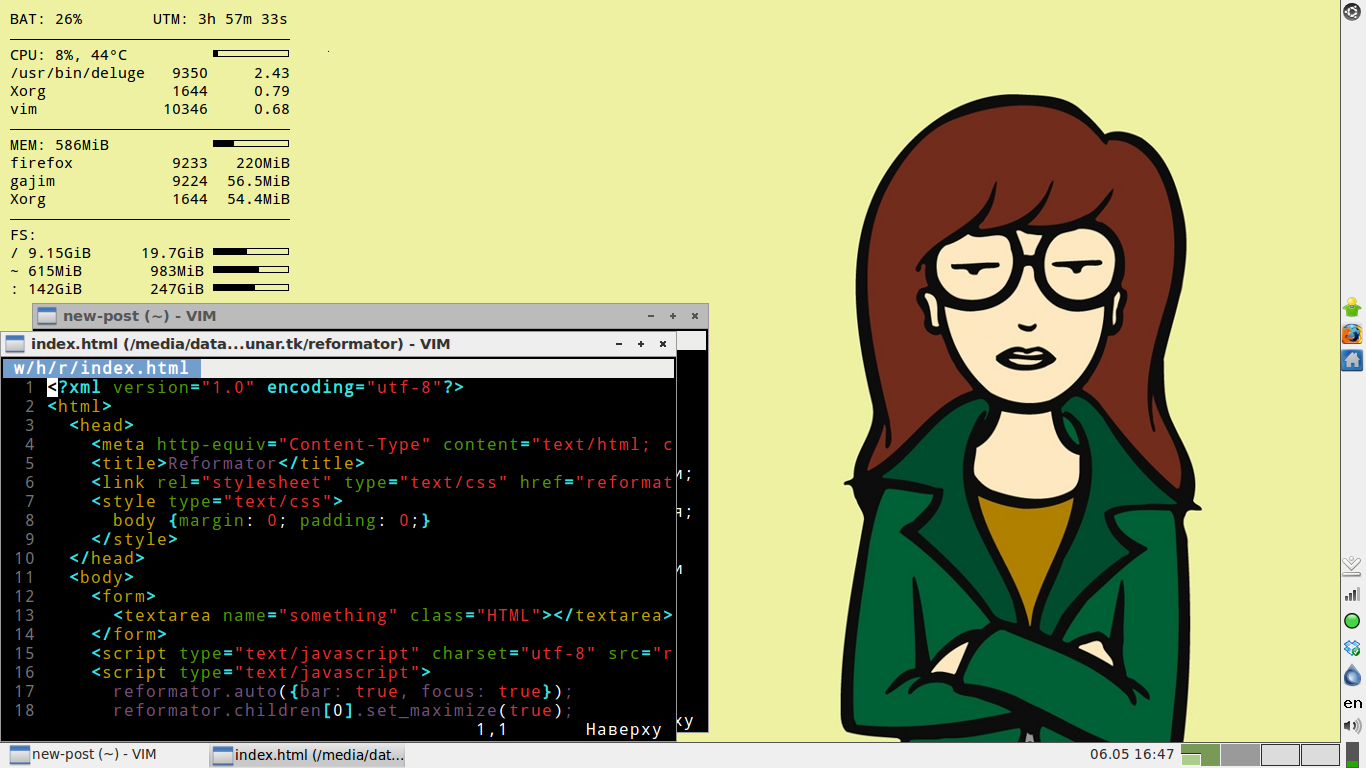This screenshot has width=1366, height=768.
Task: Open the network signal strength tray icon
Action: [1352, 594]
